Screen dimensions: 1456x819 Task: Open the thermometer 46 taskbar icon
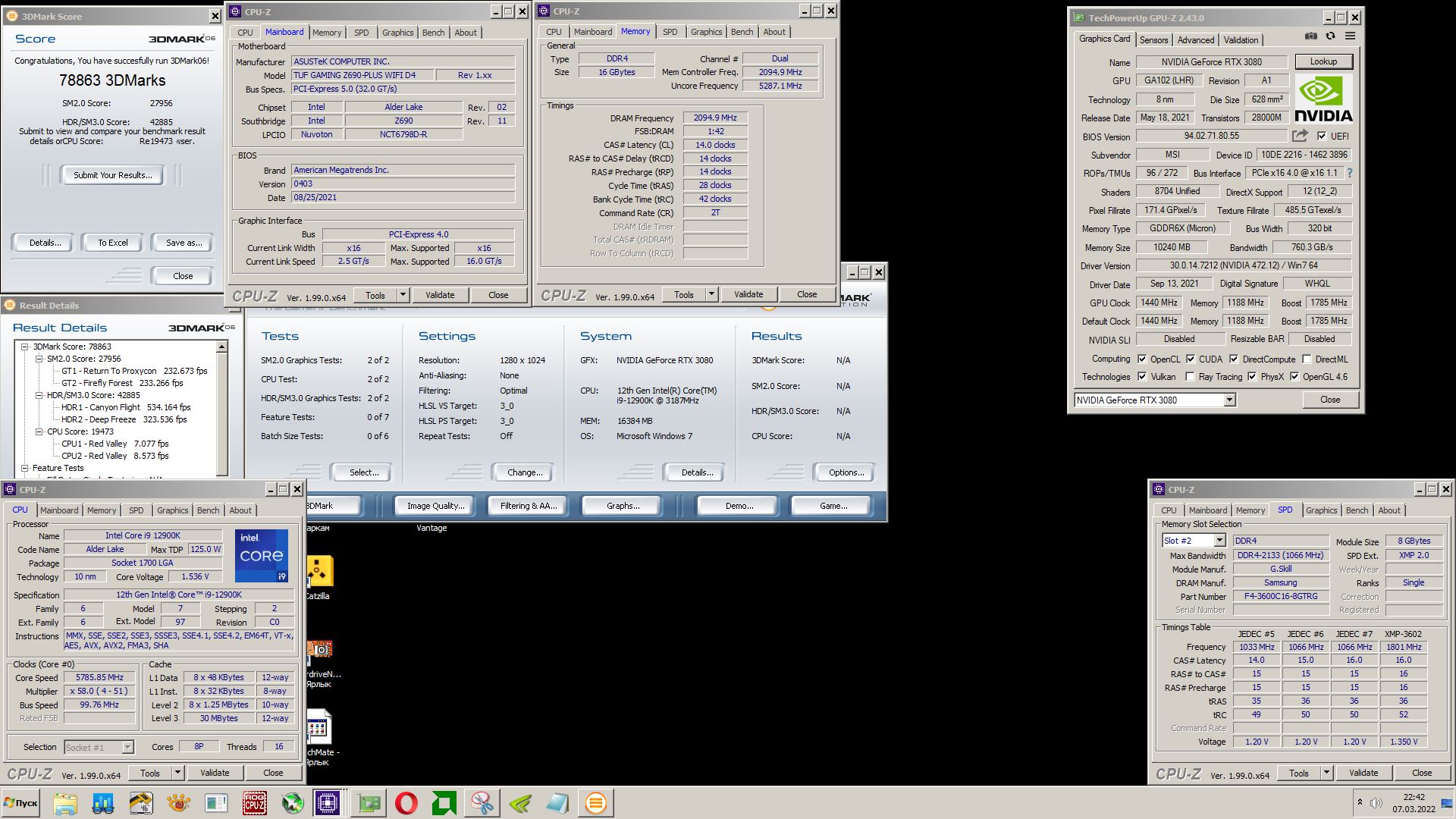click(x=141, y=803)
